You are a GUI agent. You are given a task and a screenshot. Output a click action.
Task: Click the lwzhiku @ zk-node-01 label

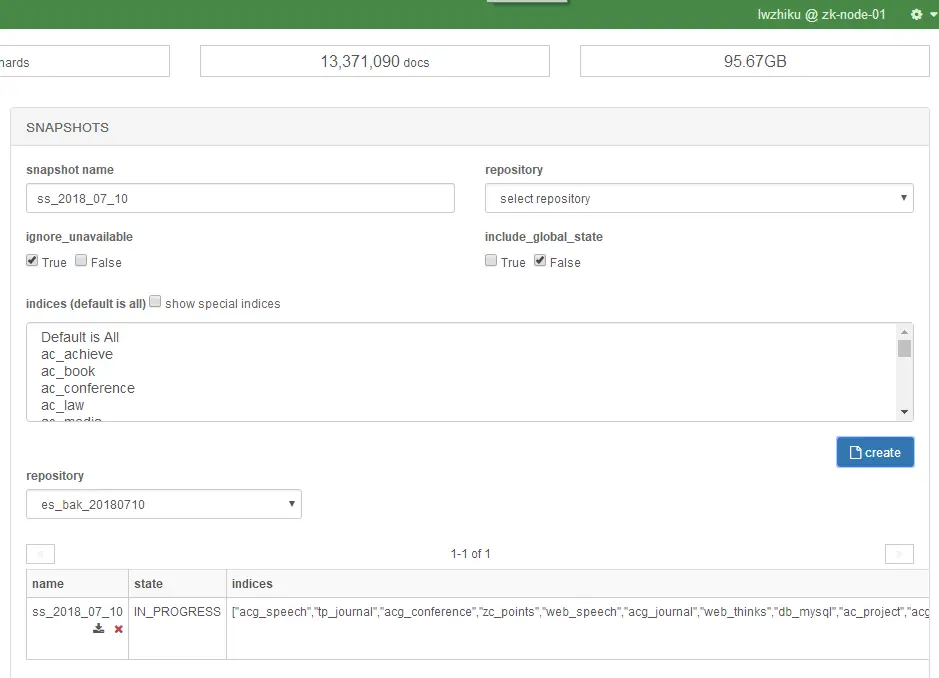pyautogui.click(x=822, y=14)
